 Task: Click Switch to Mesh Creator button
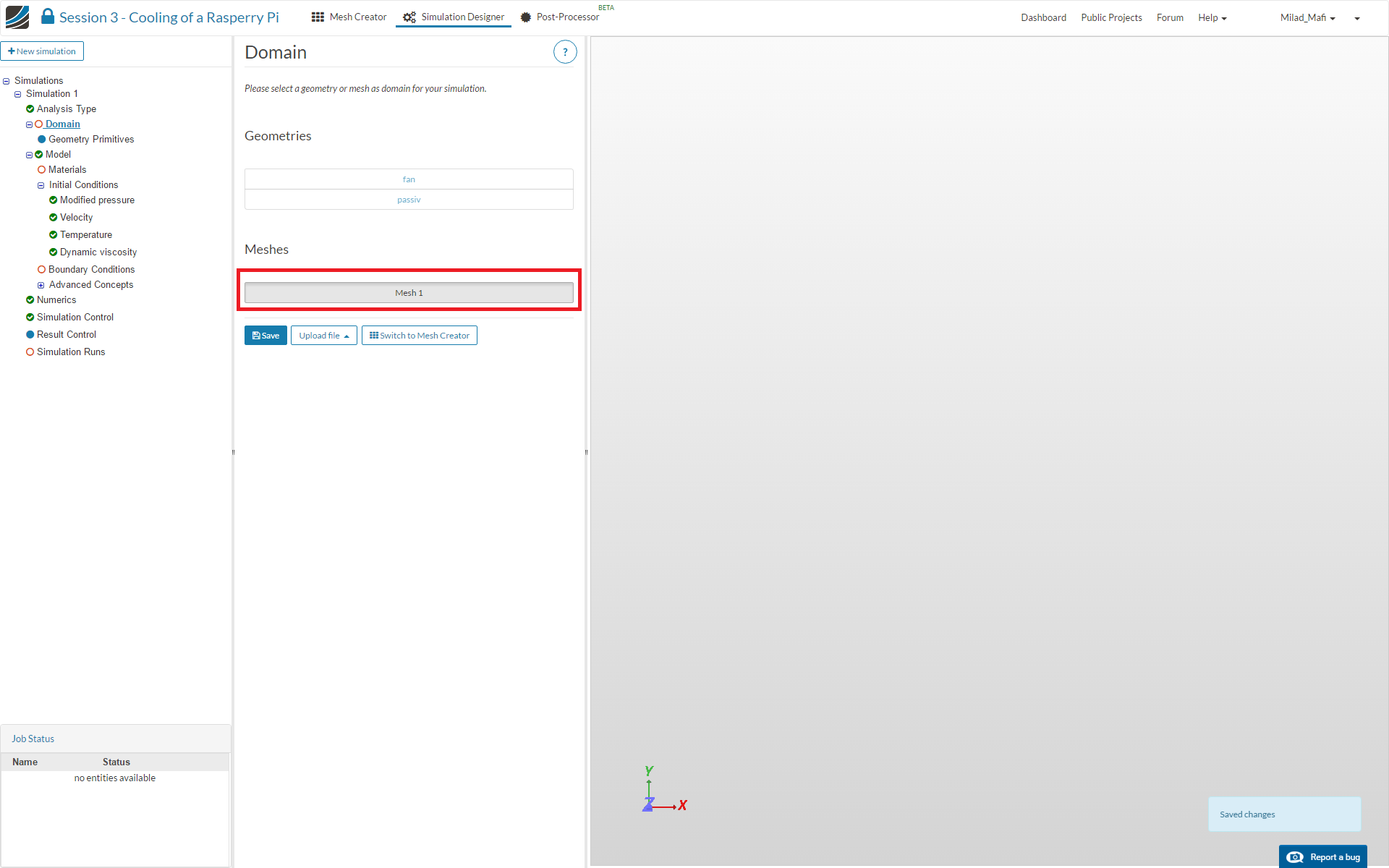419,336
